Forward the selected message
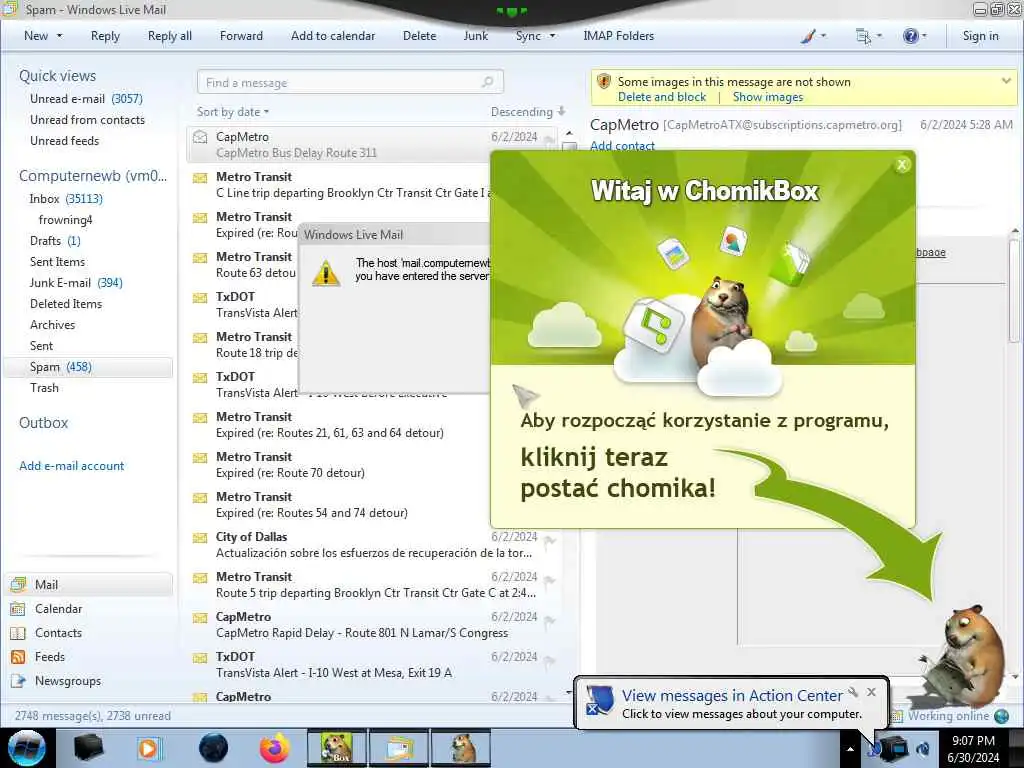Viewport: 1024px width, 768px height. click(241, 36)
